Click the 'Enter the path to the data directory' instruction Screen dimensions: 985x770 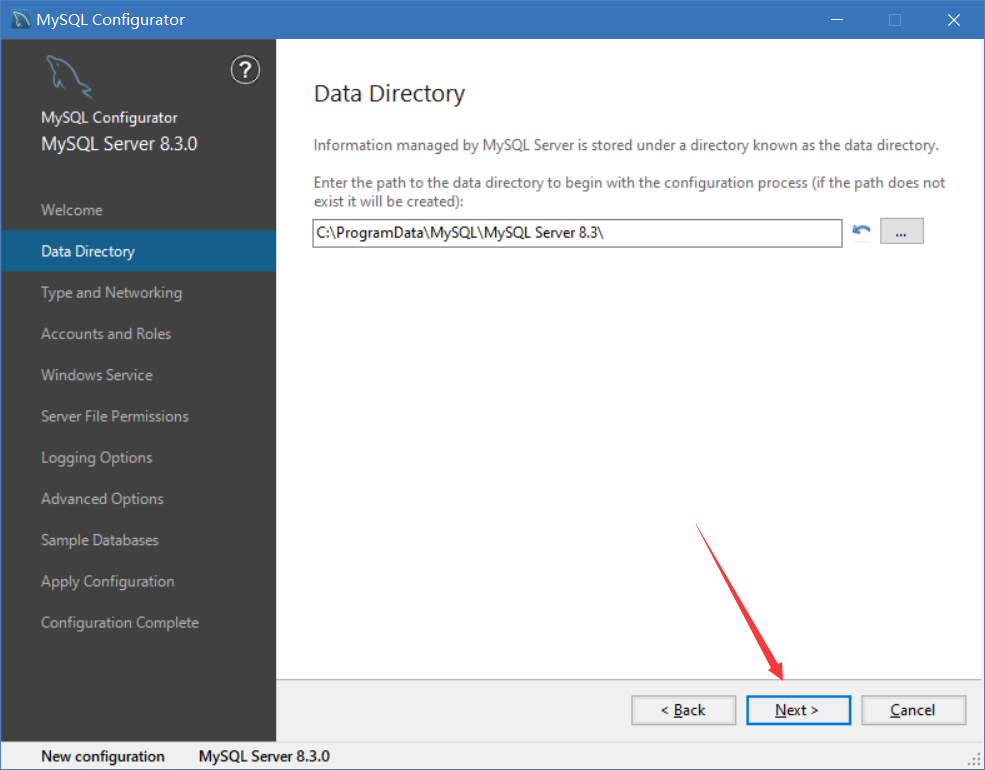pos(629,192)
